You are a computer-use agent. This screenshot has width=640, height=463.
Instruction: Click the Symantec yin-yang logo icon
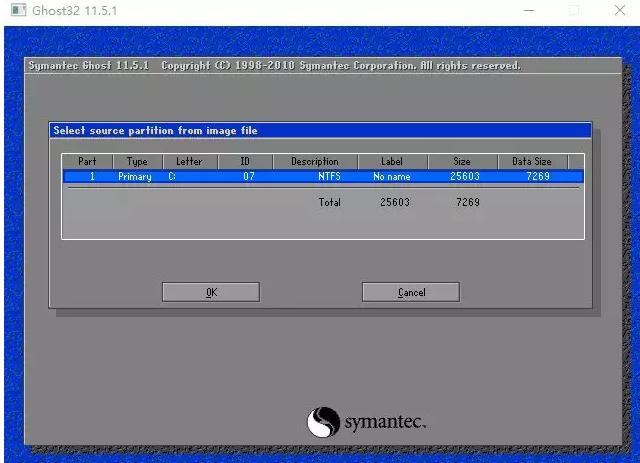coord(323,421)
